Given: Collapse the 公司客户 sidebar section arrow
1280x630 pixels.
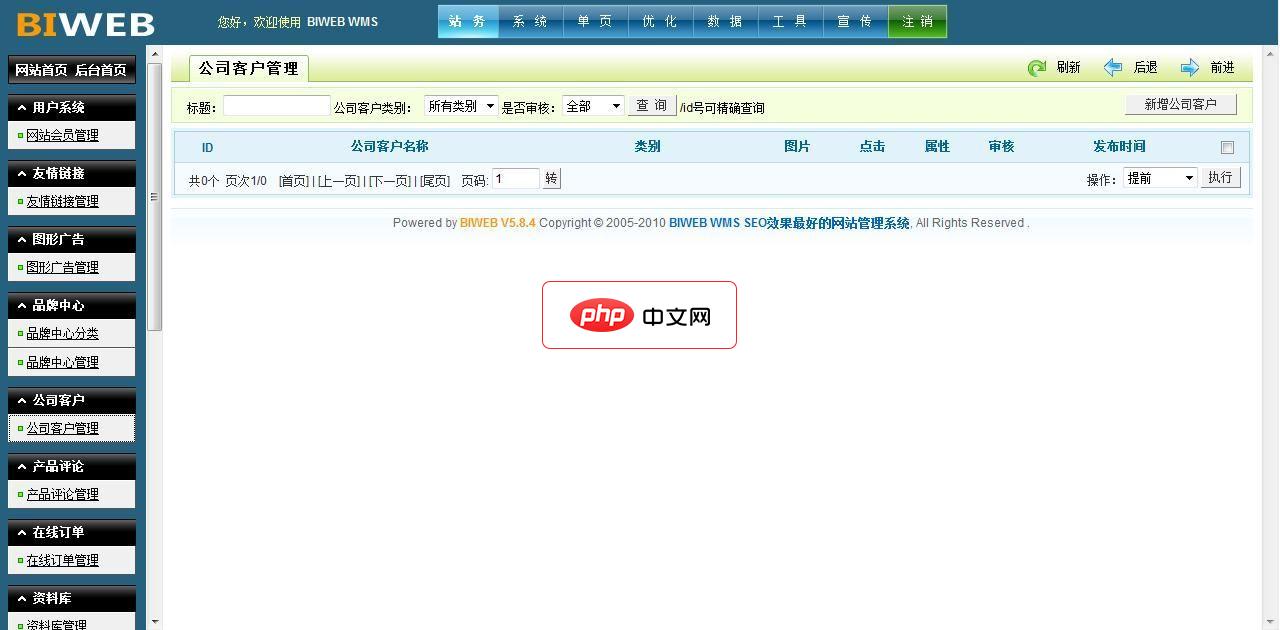Looking at the screenshot, I should 23,399.
